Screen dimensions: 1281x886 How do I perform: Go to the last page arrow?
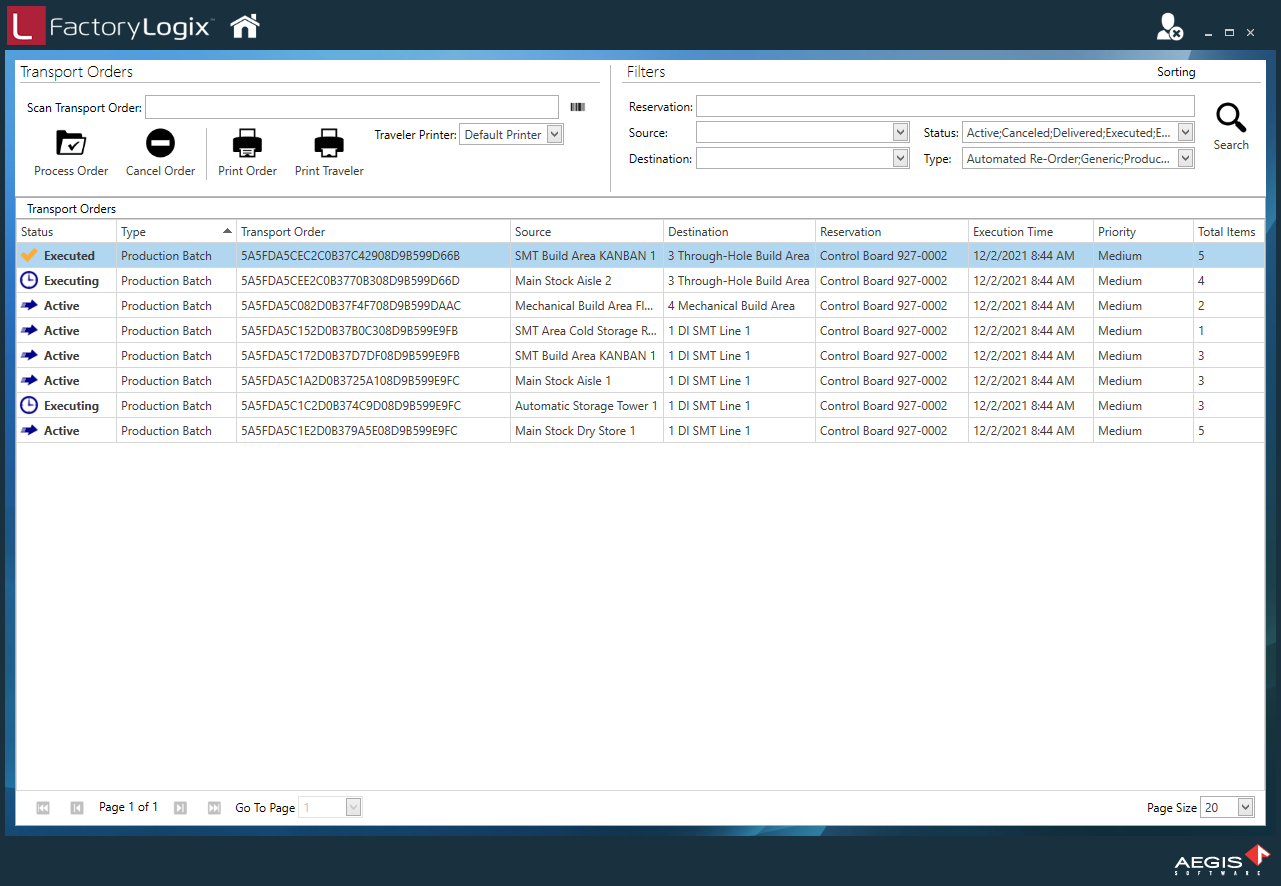point(214,808)
